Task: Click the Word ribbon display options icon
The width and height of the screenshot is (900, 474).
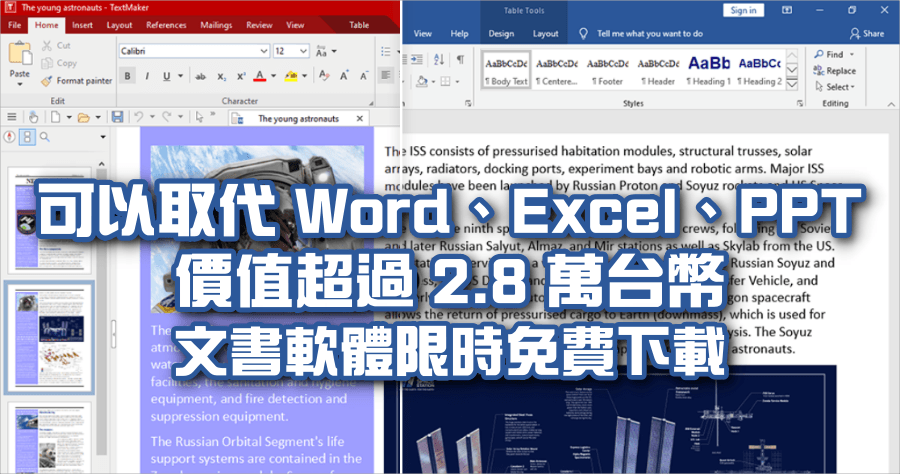Action: tap(787, 10)
